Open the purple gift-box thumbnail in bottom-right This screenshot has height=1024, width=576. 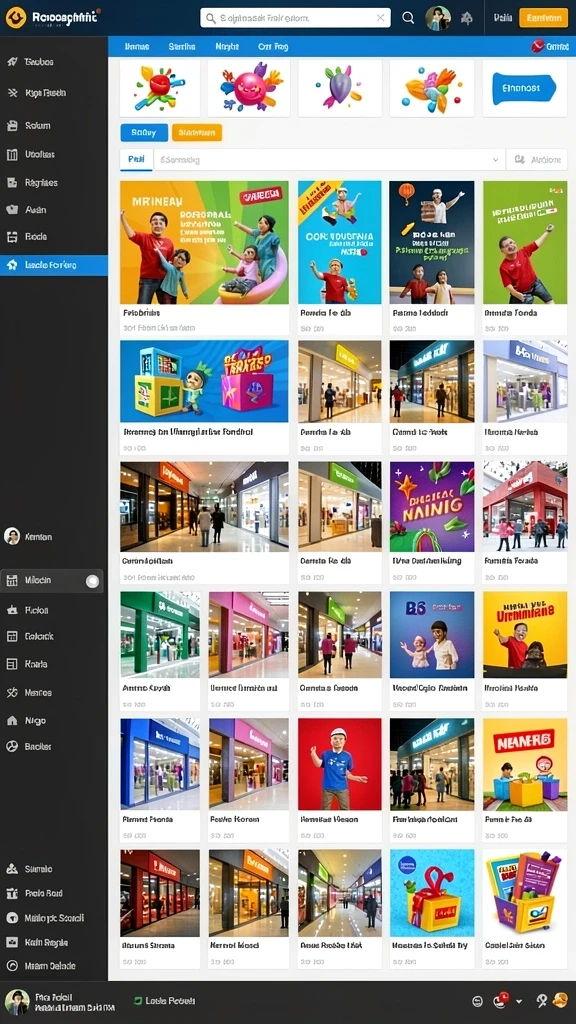(524, 893)
